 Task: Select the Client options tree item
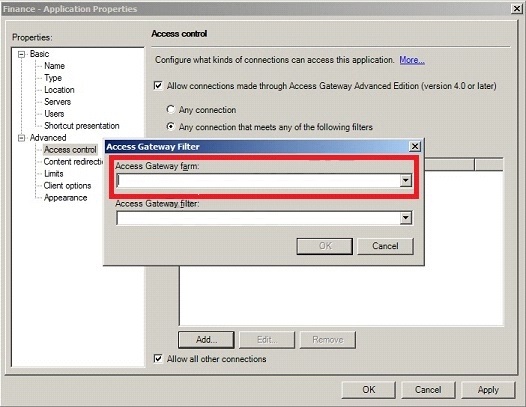click(67, 186)
